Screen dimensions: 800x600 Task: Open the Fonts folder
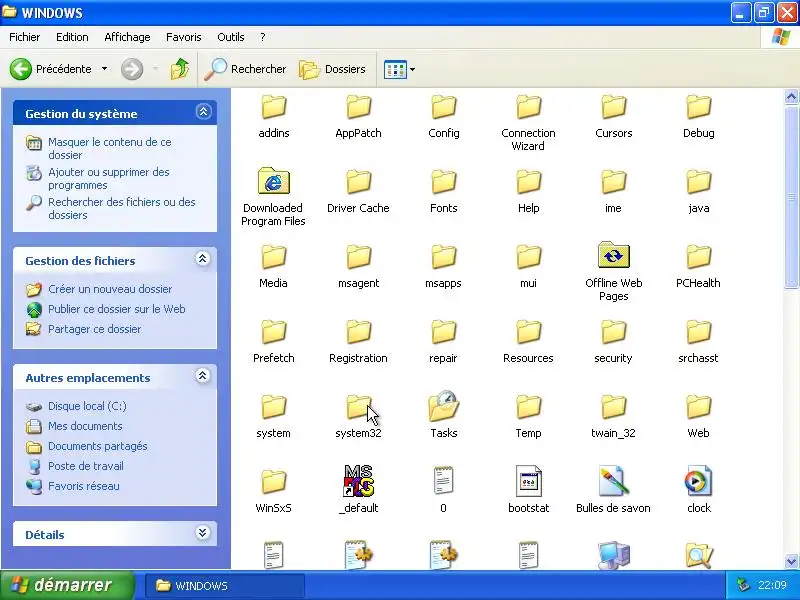tap(443, 189)
